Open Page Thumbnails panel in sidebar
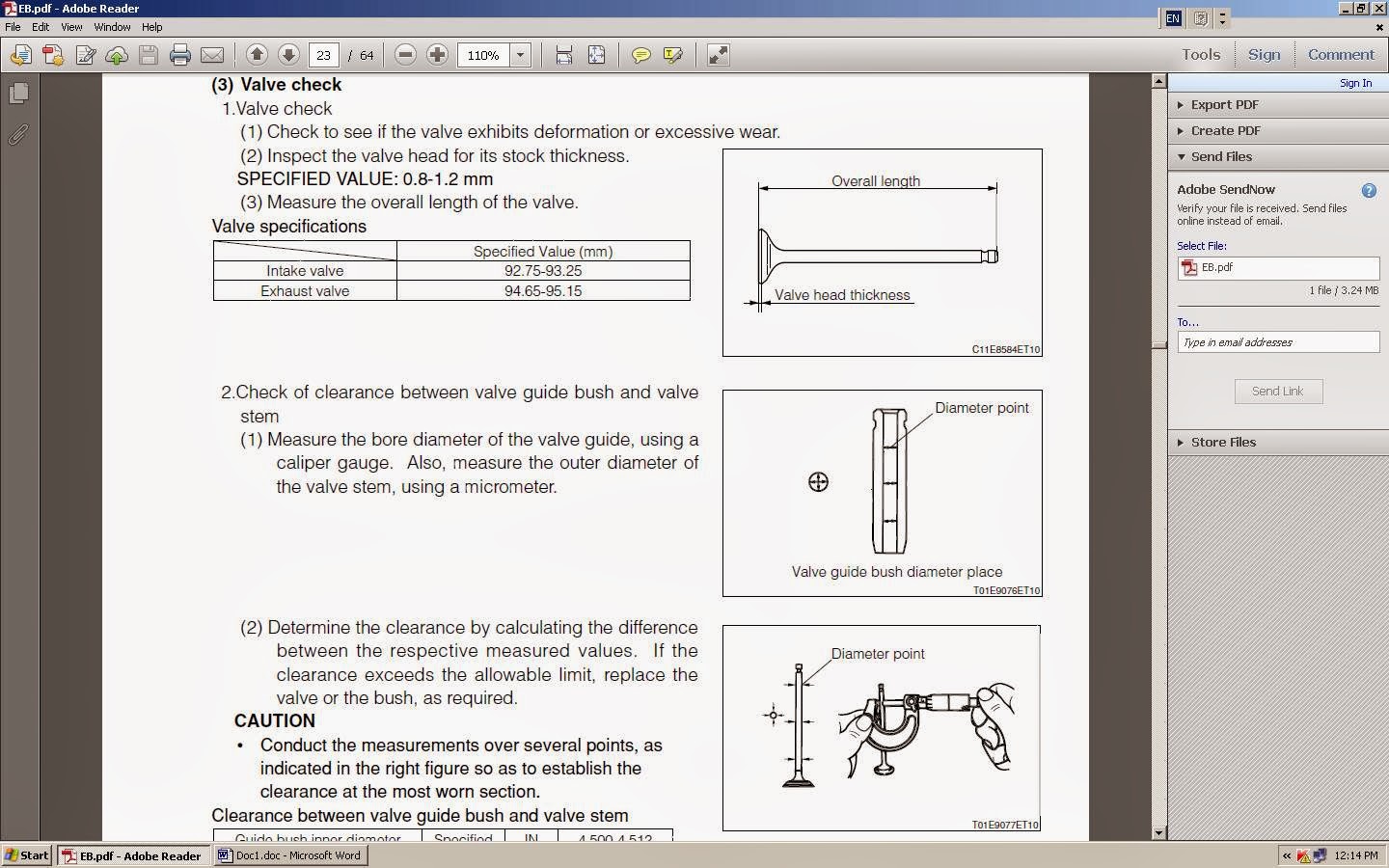1389x868 pixels. point(18,94)
